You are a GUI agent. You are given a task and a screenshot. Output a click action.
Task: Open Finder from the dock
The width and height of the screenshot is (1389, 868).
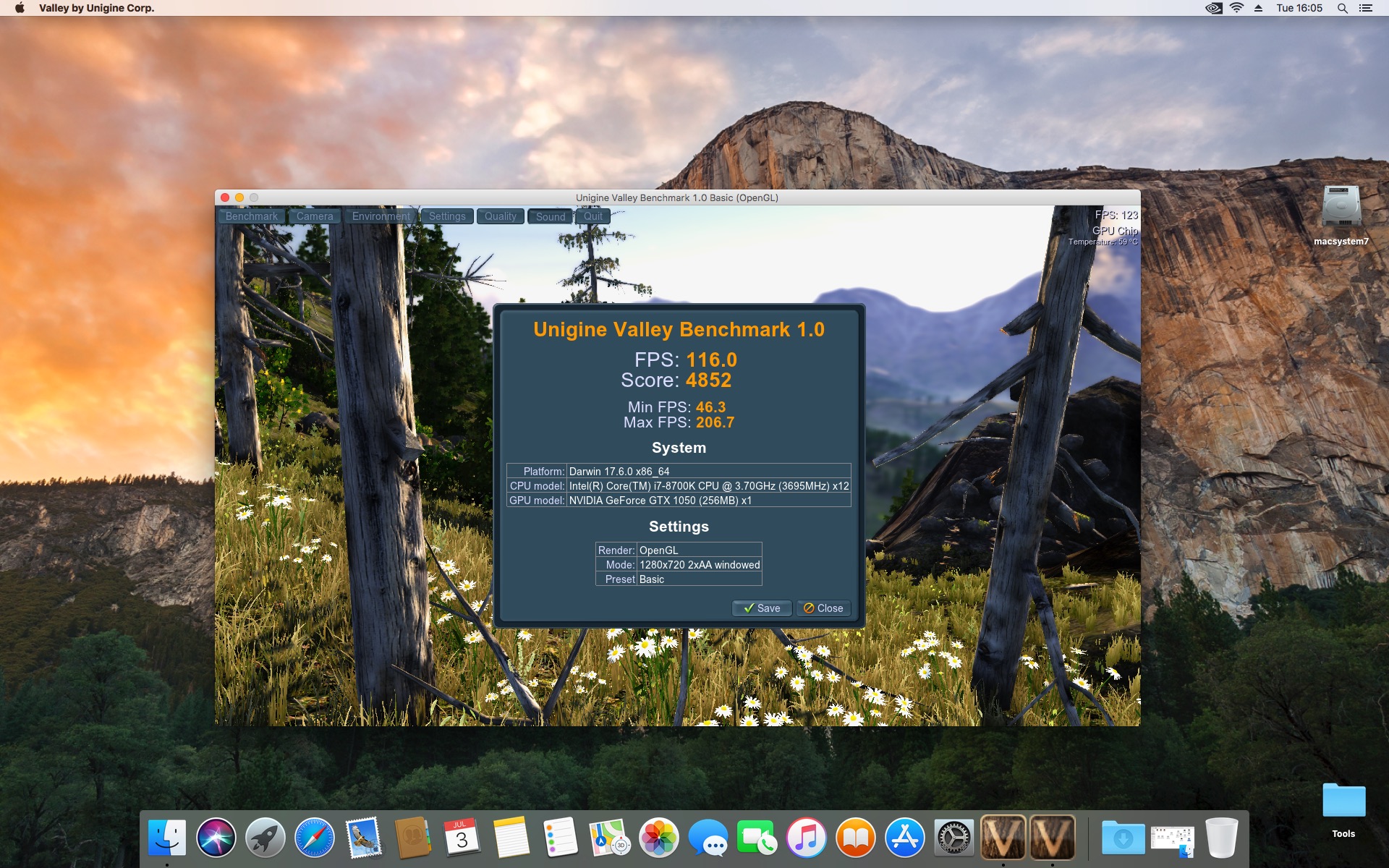click(x=167, y=838)
